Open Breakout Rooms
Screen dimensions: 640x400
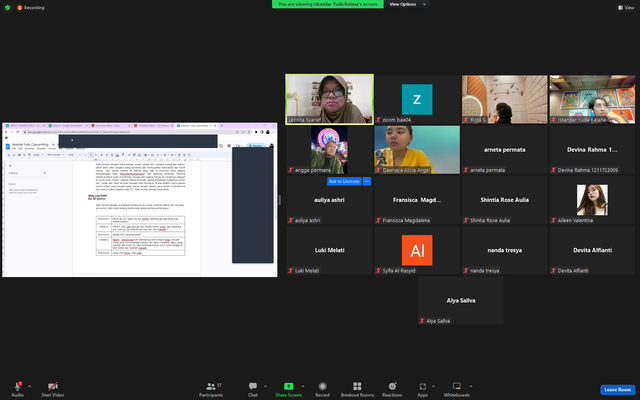tap(357, 389)
